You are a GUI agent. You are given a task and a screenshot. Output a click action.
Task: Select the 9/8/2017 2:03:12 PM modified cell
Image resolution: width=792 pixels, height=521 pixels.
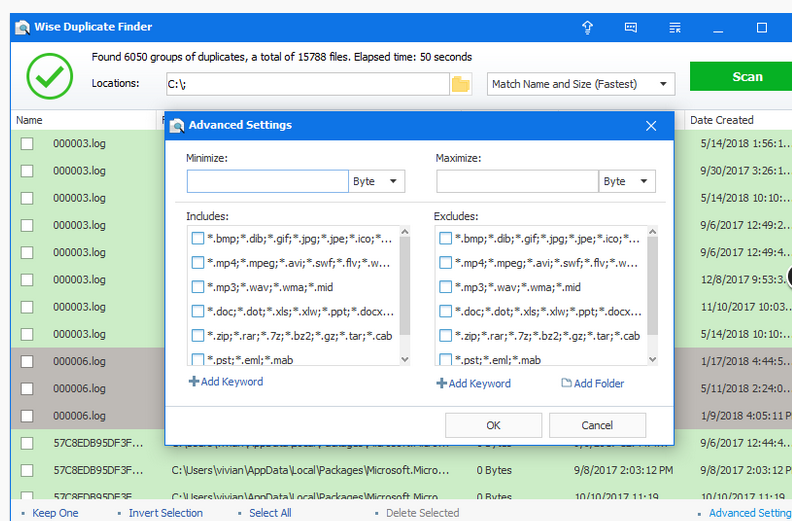click(623, 470)
